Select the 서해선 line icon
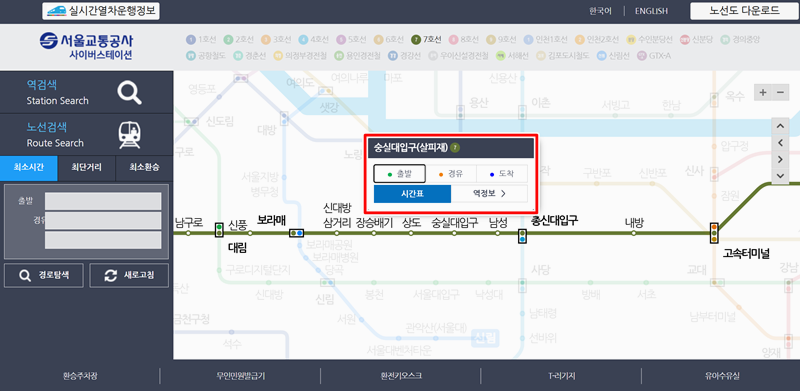This screenshot has width=800, height=391. (x=501, y=55)
